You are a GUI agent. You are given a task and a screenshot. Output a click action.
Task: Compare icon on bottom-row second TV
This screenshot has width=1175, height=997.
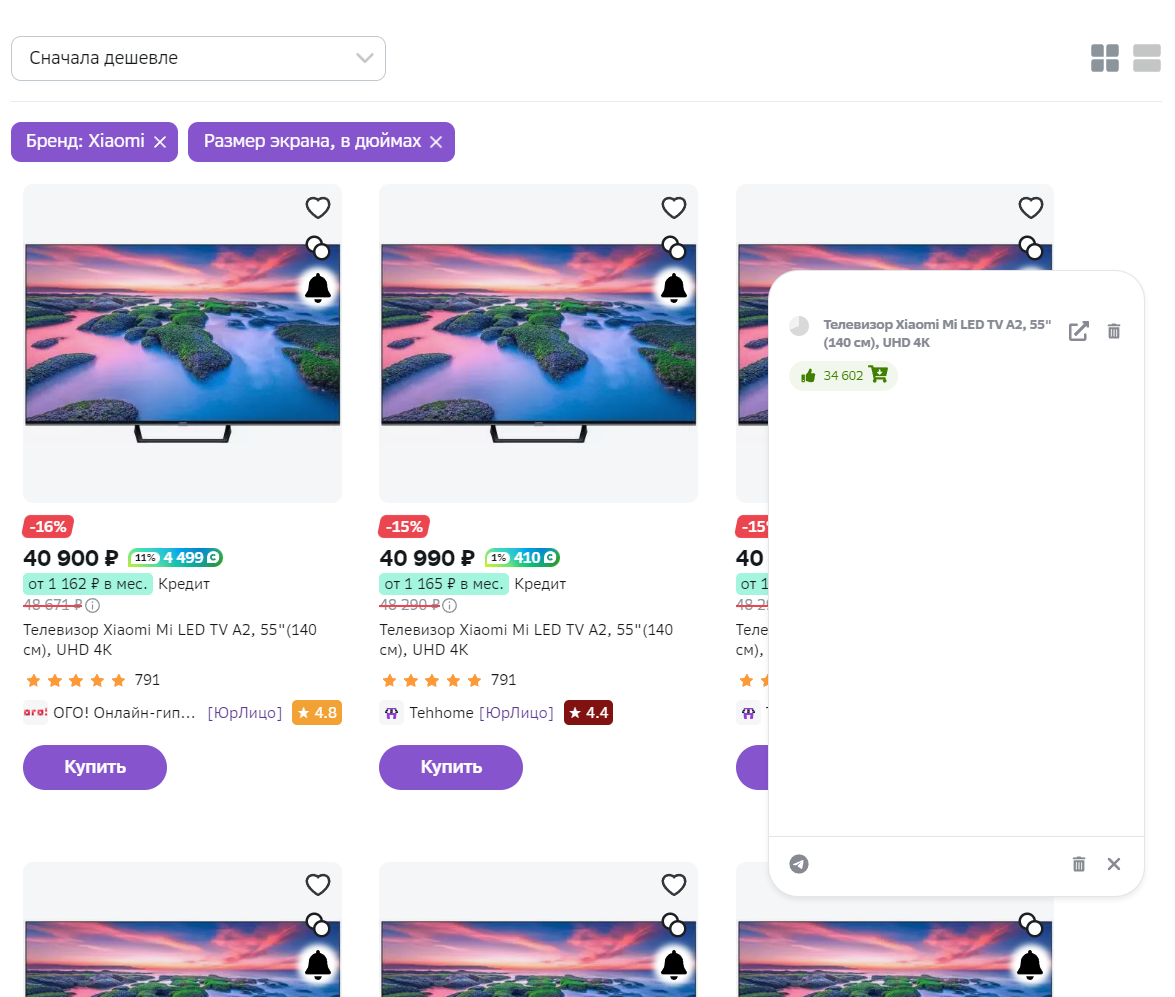click(674, 925)
